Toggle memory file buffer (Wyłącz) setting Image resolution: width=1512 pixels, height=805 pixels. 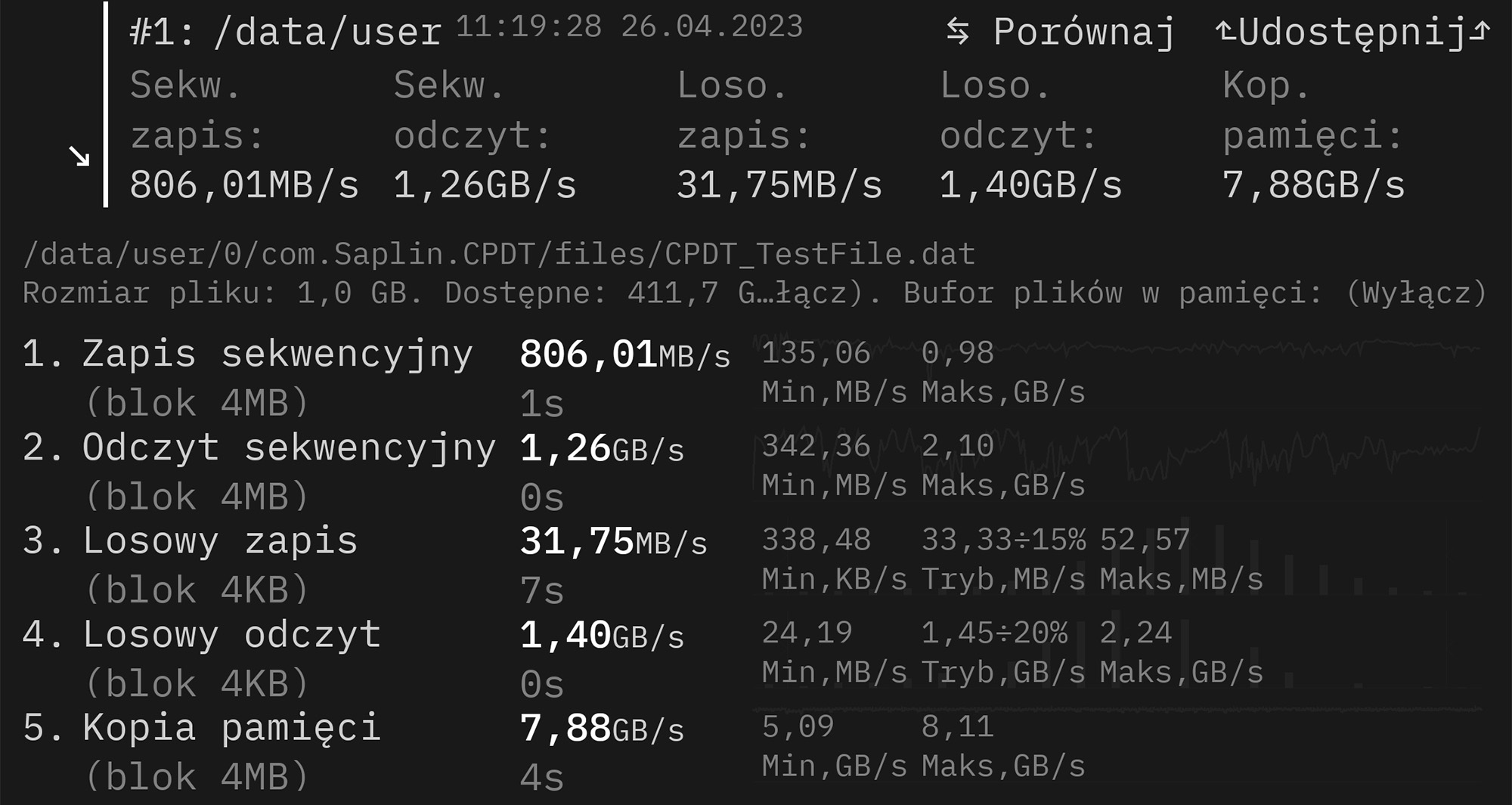point(1416,293)
